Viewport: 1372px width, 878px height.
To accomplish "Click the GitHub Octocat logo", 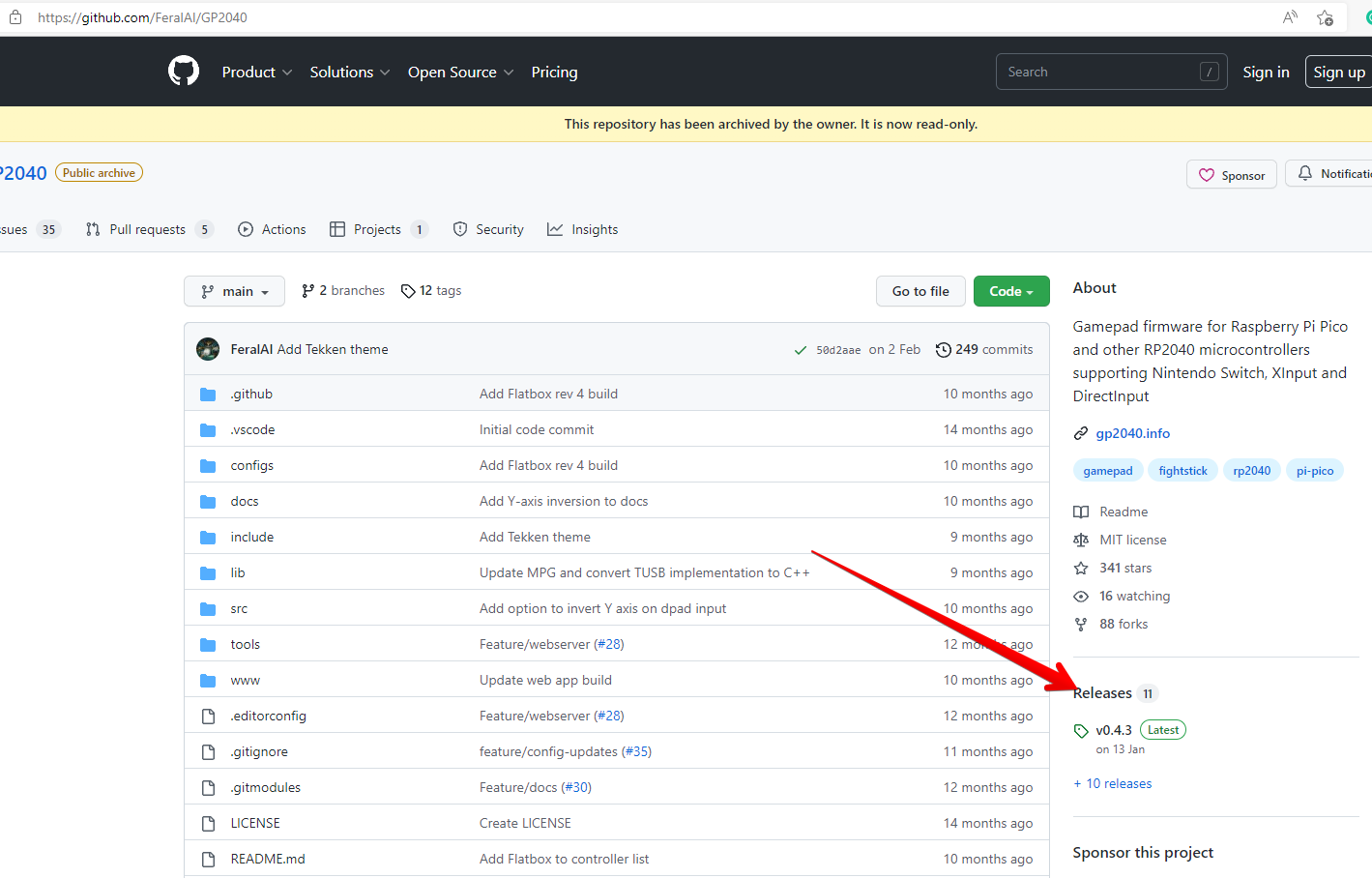I will pyautogui.click(x=184, y=72).
